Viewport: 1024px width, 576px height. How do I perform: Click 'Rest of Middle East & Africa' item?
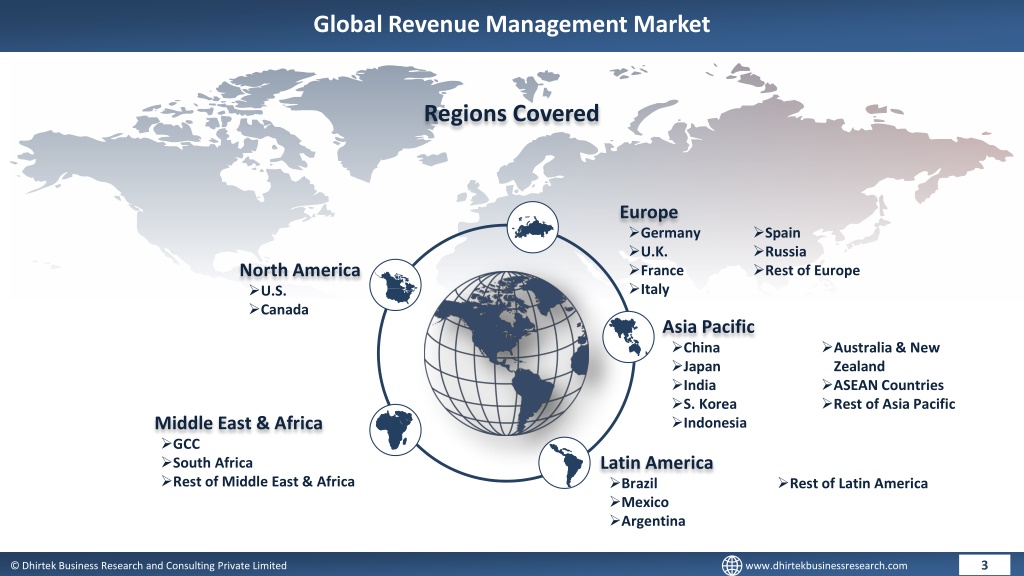click(258, 482)
